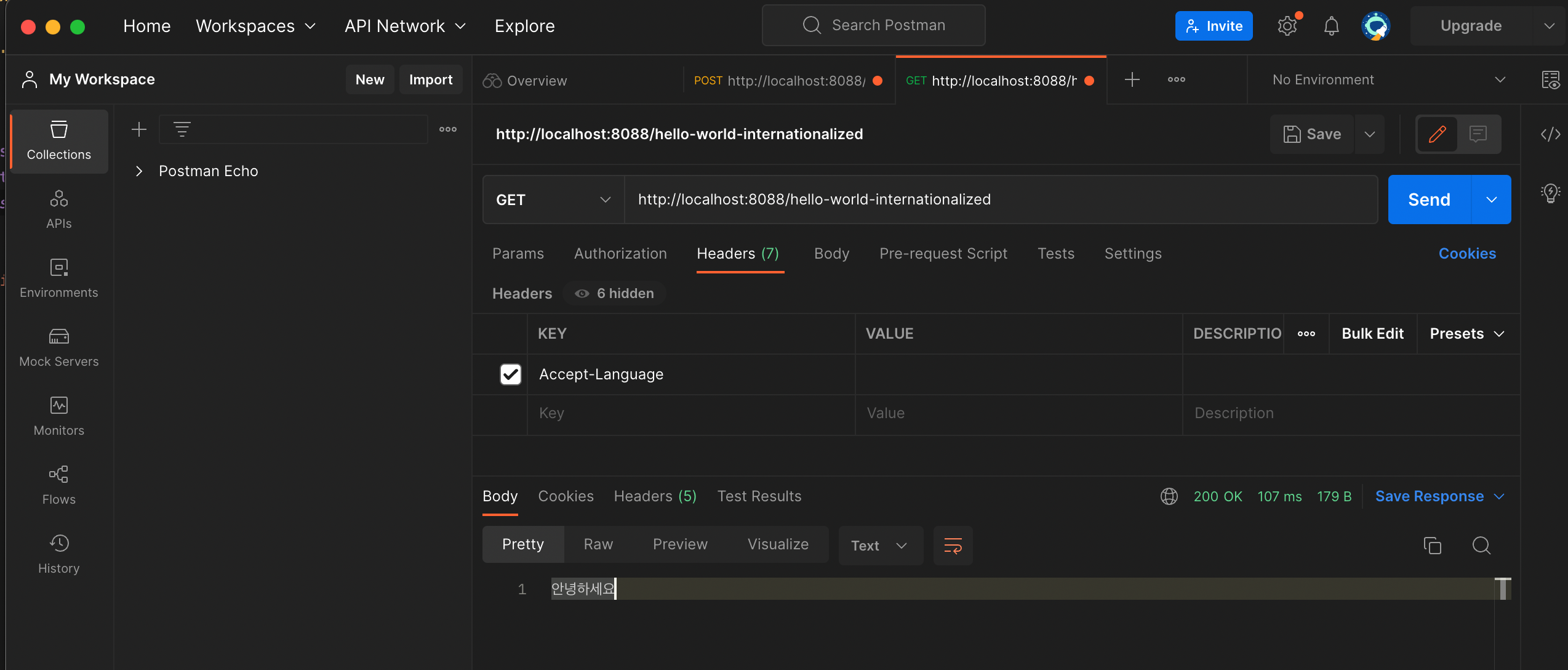This screenshot has width=1568, height=670.
Task: Copy the response body
Action: click(x=1433, y=545)
